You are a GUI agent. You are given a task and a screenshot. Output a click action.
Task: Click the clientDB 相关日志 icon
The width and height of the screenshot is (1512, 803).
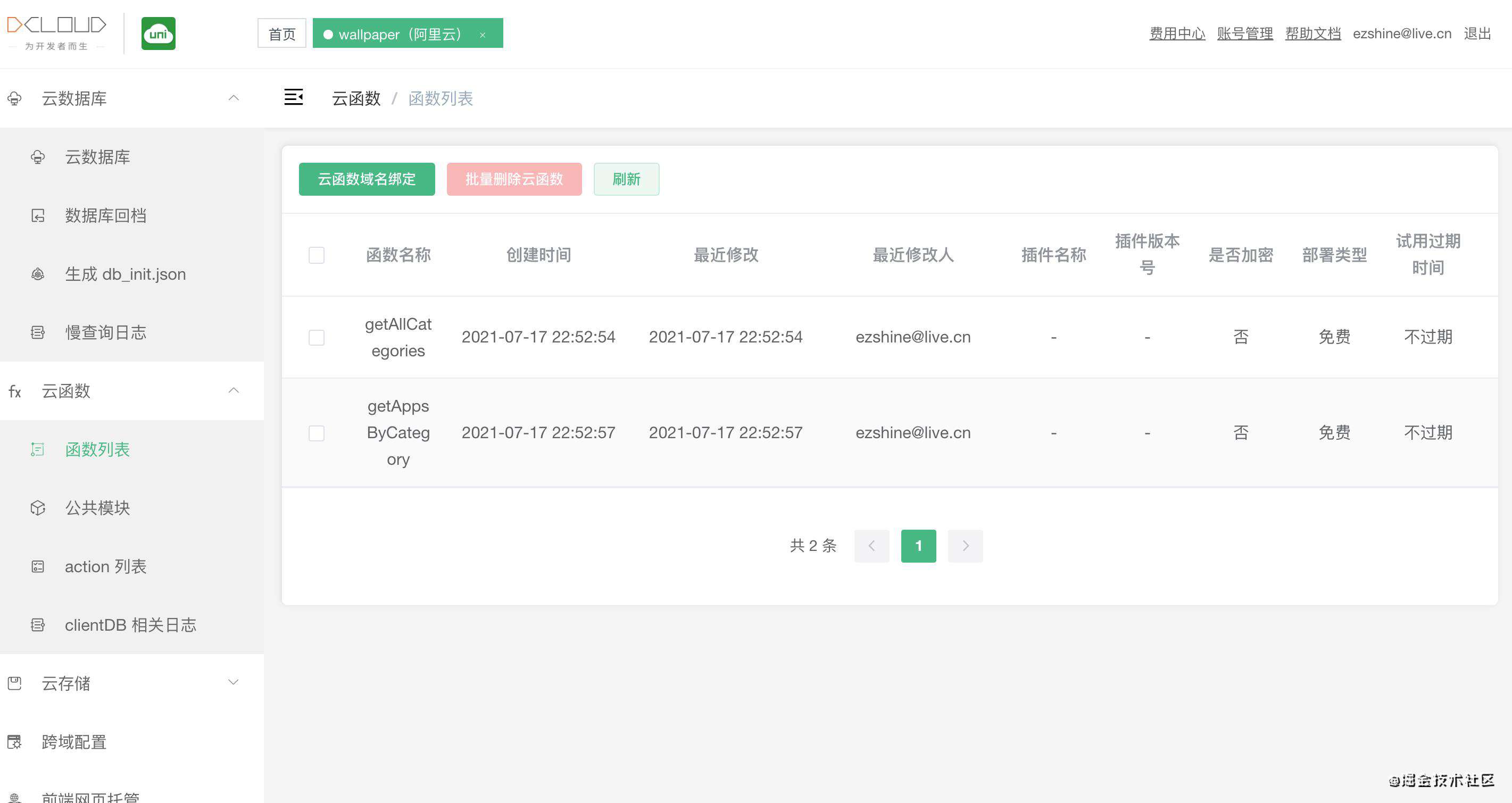click(x=38, y=625)
